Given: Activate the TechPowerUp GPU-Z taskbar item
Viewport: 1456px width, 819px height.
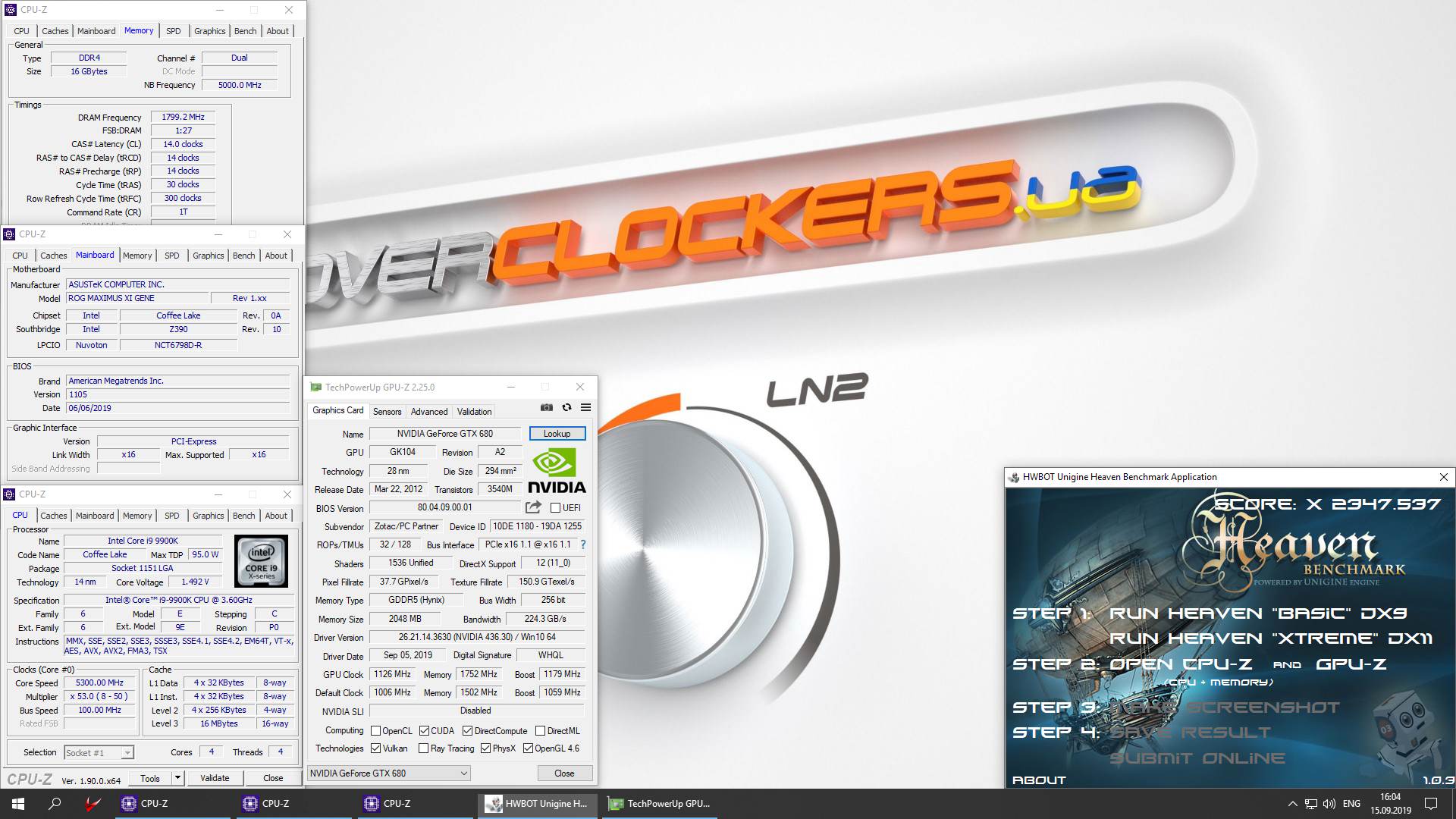Looking at the screenshot, I should 661,804.
